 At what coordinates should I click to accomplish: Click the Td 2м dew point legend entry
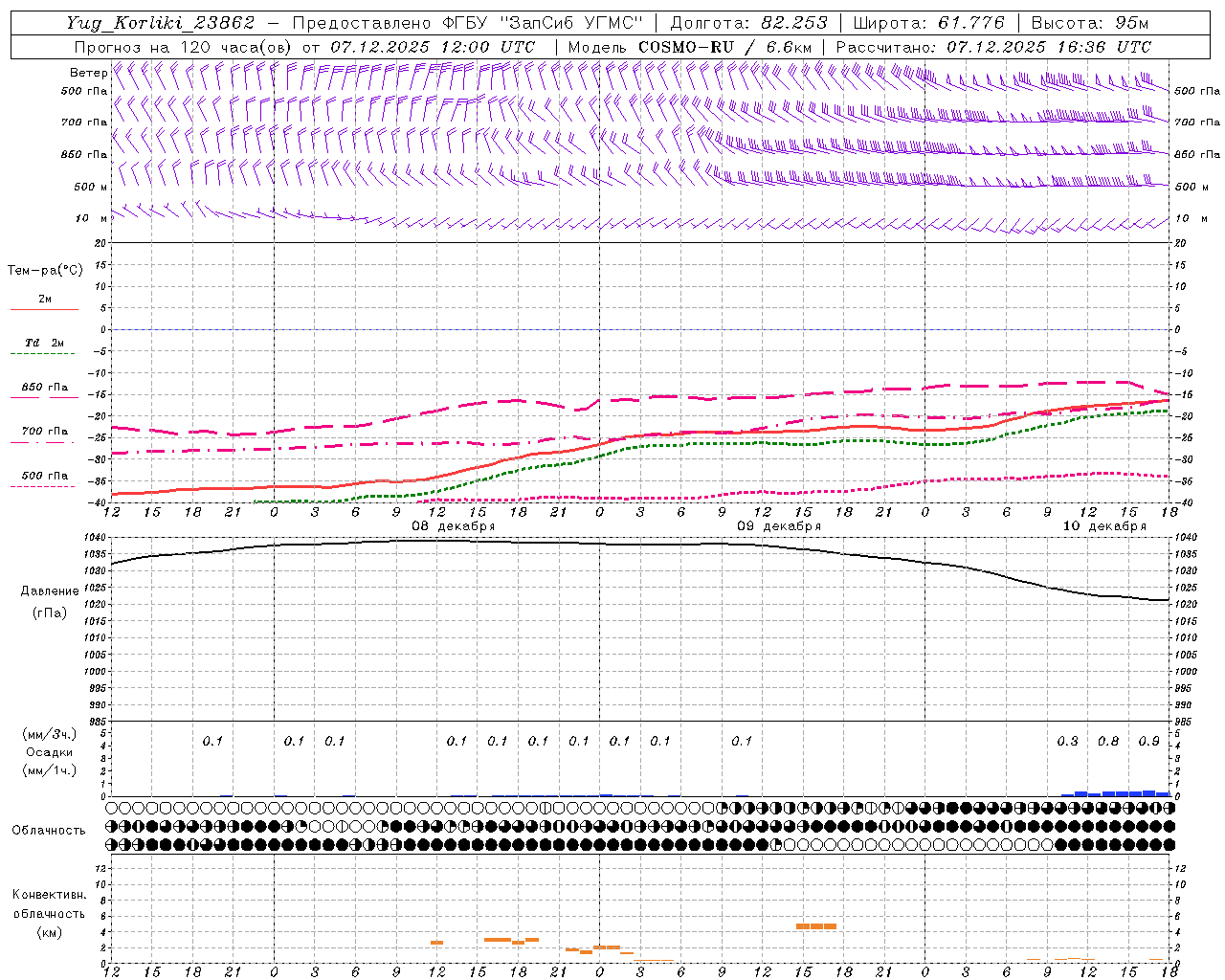click(x=45, y=343)
